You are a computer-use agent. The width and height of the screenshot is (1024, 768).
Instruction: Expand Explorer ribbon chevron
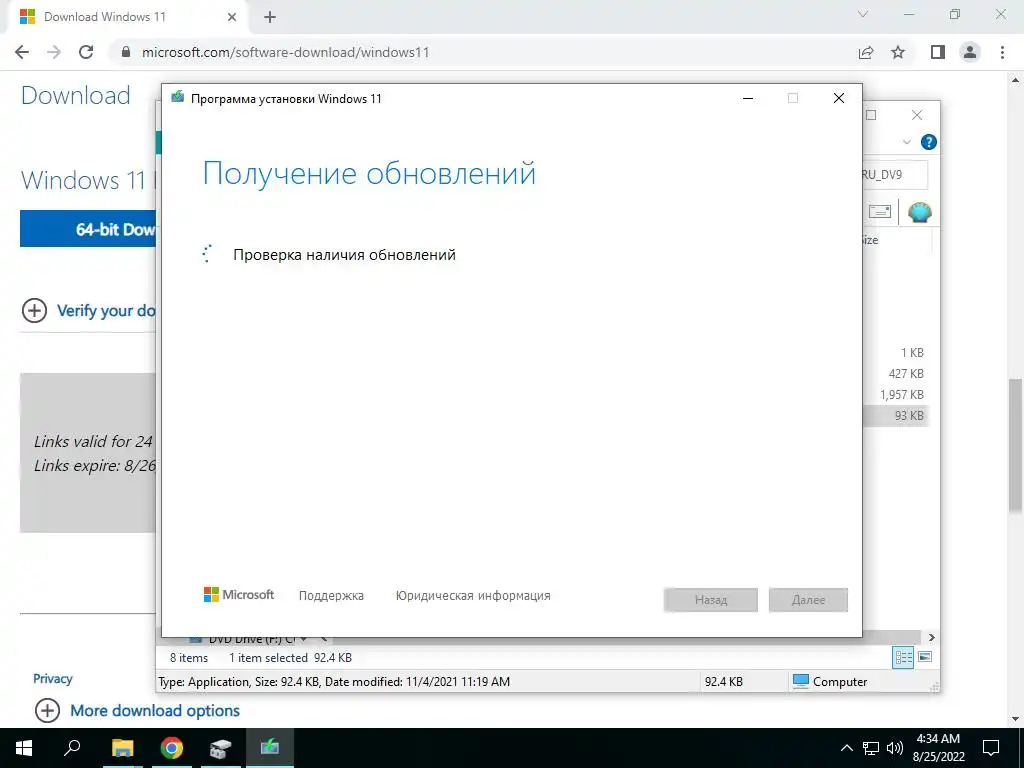point(906,142)
